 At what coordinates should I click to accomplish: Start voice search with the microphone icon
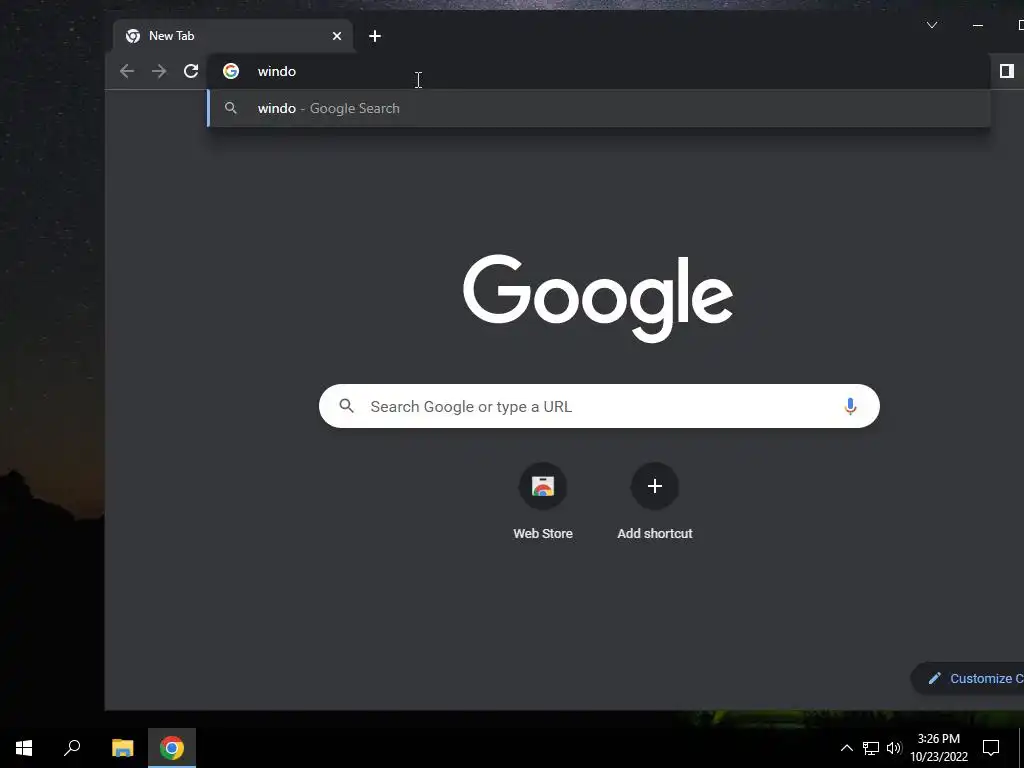[850, 406]
